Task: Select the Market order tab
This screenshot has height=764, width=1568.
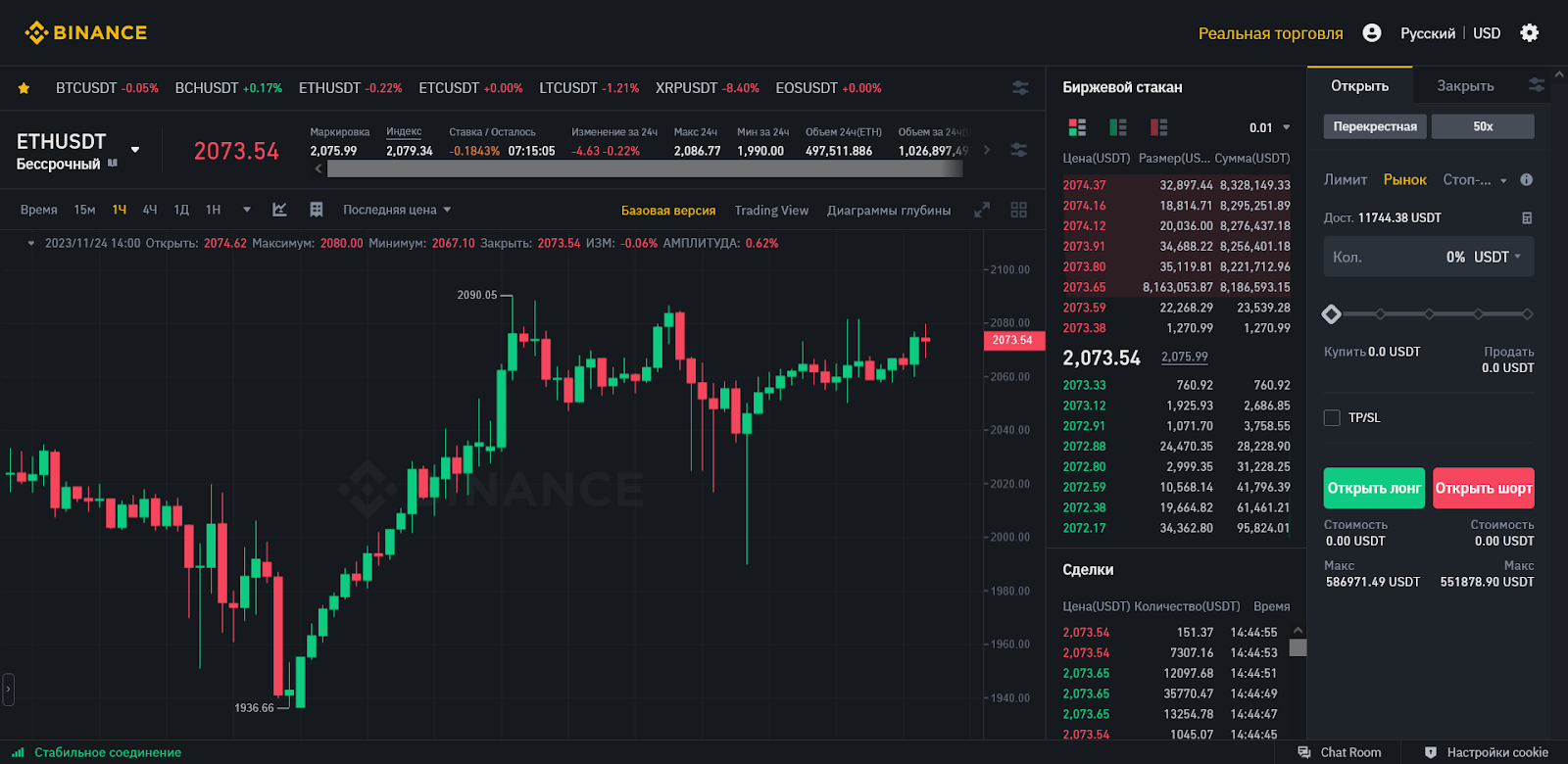Action: pos(1405,179)
